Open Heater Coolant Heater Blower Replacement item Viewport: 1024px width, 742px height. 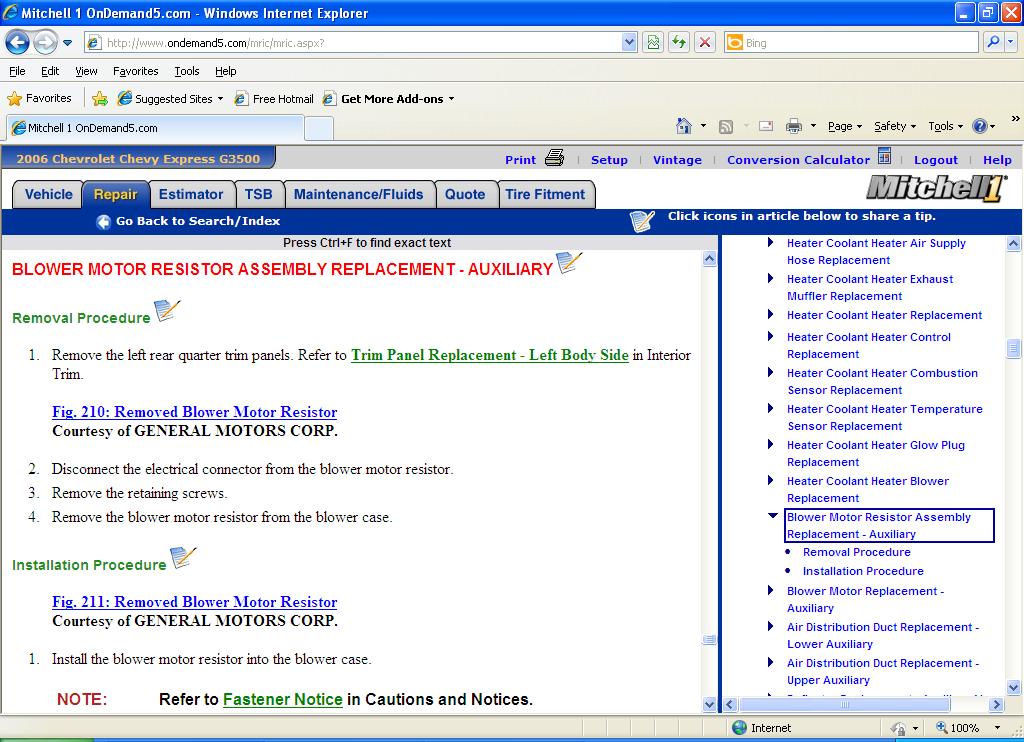coord(867,489)
